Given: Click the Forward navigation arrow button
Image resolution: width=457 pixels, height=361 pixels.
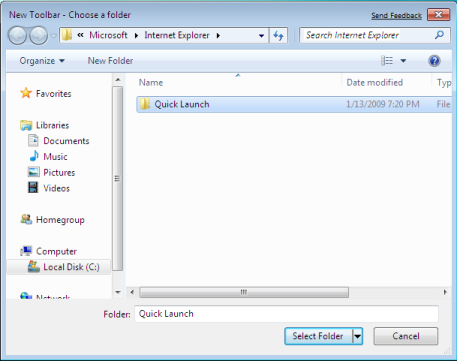Looking at the screenshot, I should [39, 36].
